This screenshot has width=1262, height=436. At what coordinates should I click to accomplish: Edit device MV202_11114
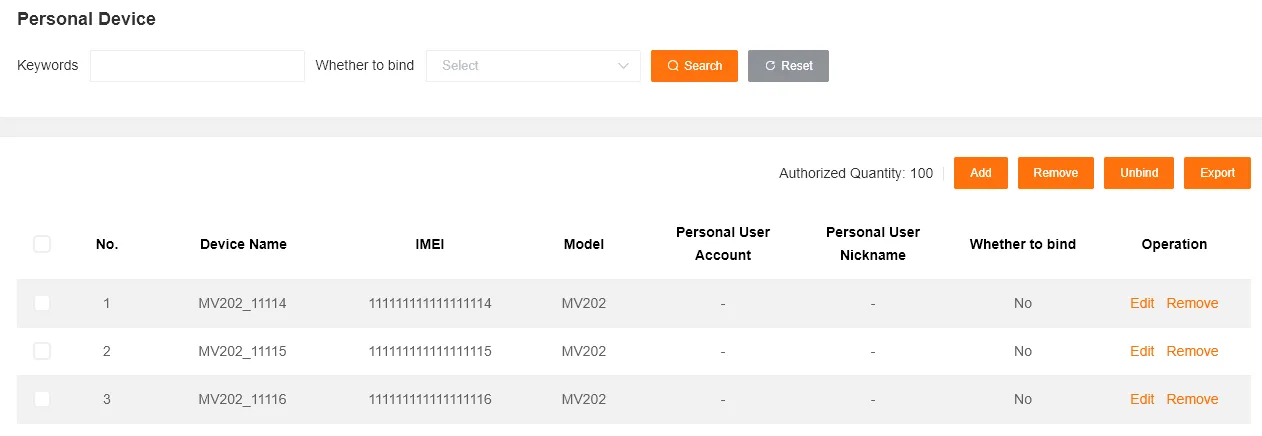tap(1141, 303)
